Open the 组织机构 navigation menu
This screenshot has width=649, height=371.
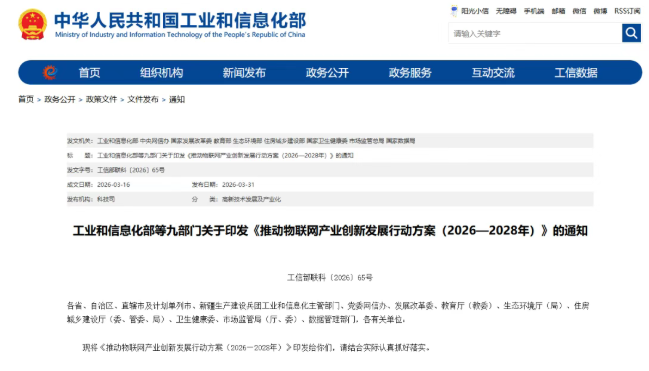[161, 73]
